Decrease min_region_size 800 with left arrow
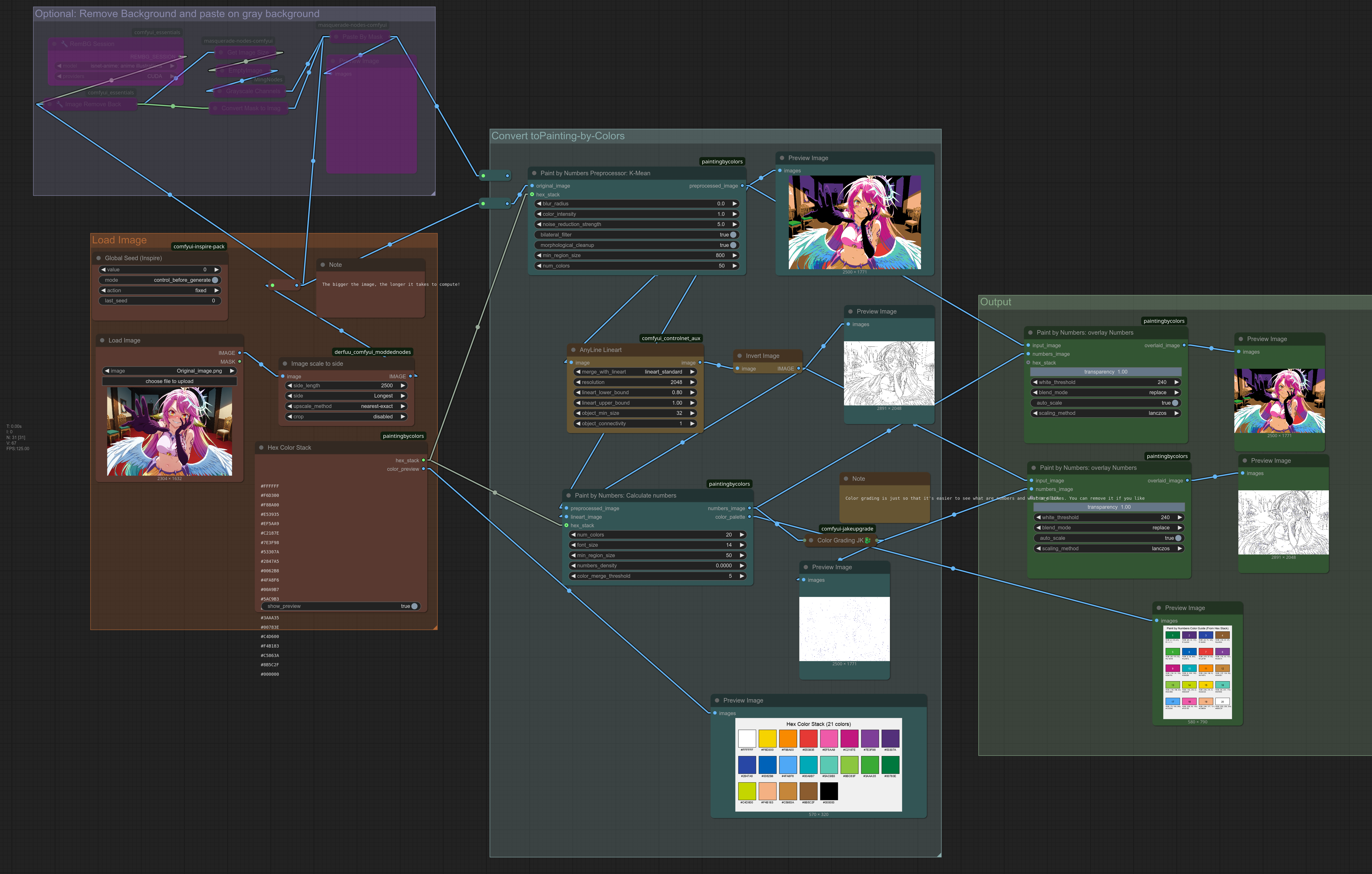The image size is (1372, 874). [x=539, y=256]
